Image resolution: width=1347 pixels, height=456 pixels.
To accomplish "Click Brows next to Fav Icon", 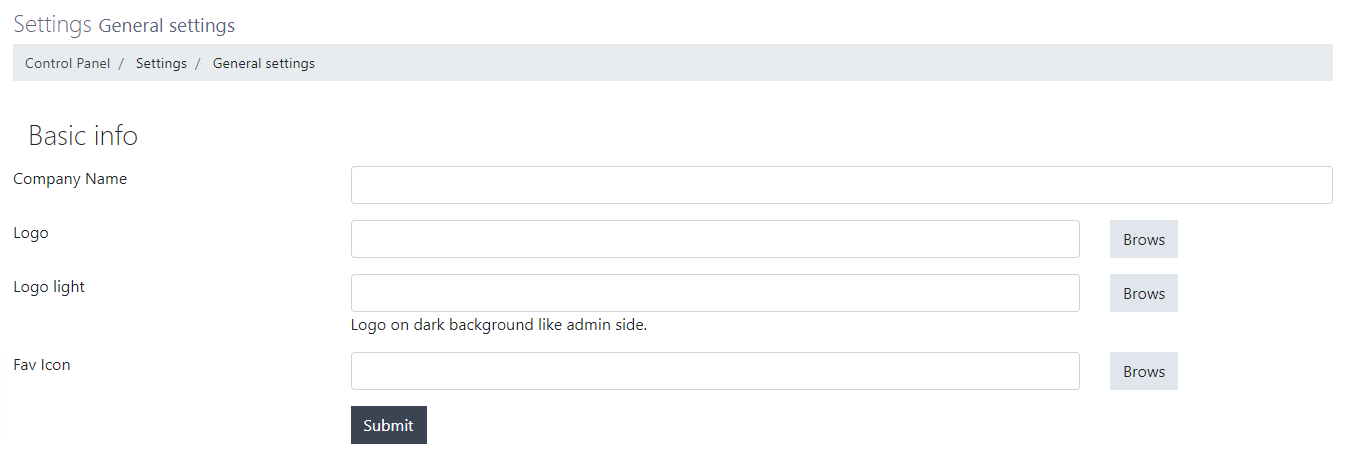I will 1143,371.
